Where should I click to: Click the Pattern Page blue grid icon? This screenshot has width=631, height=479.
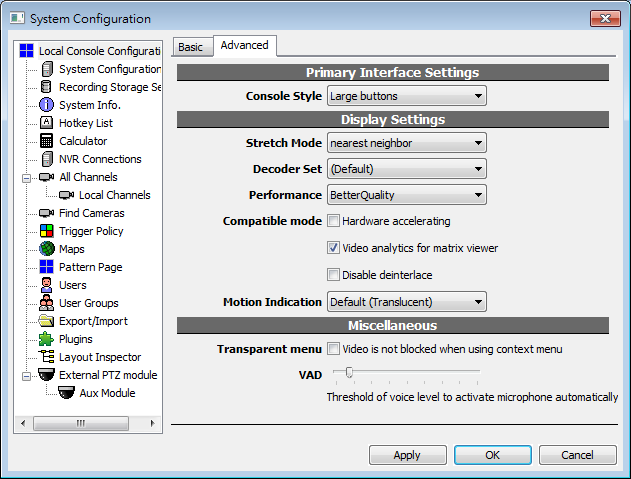(47, 267)
